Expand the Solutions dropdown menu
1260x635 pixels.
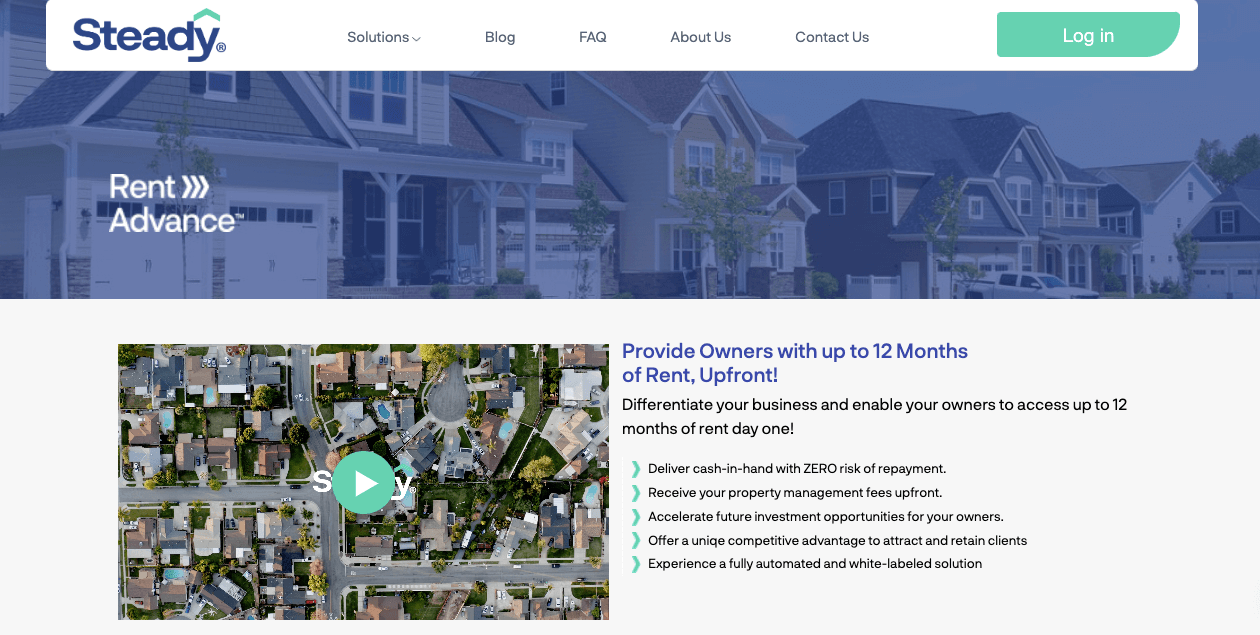(378, 37)
